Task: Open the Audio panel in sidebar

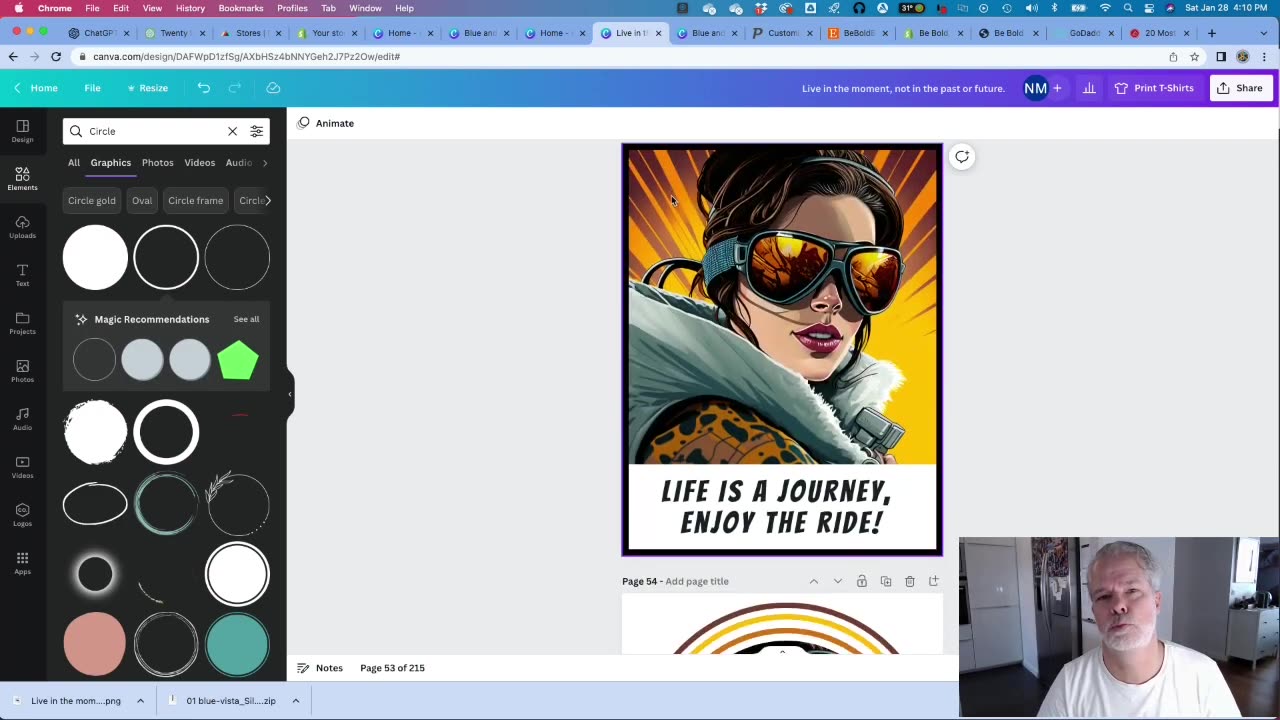Action: 22,418
